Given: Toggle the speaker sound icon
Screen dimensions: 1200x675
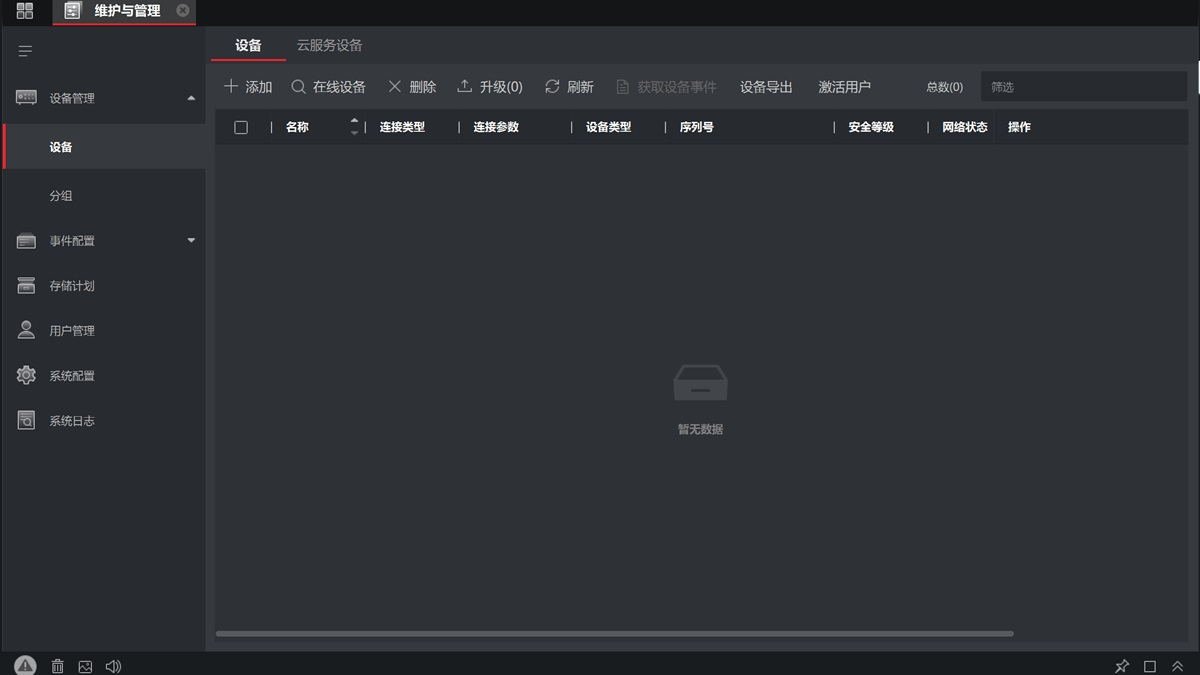Looking at the screenshot, I should pos(113,666).
